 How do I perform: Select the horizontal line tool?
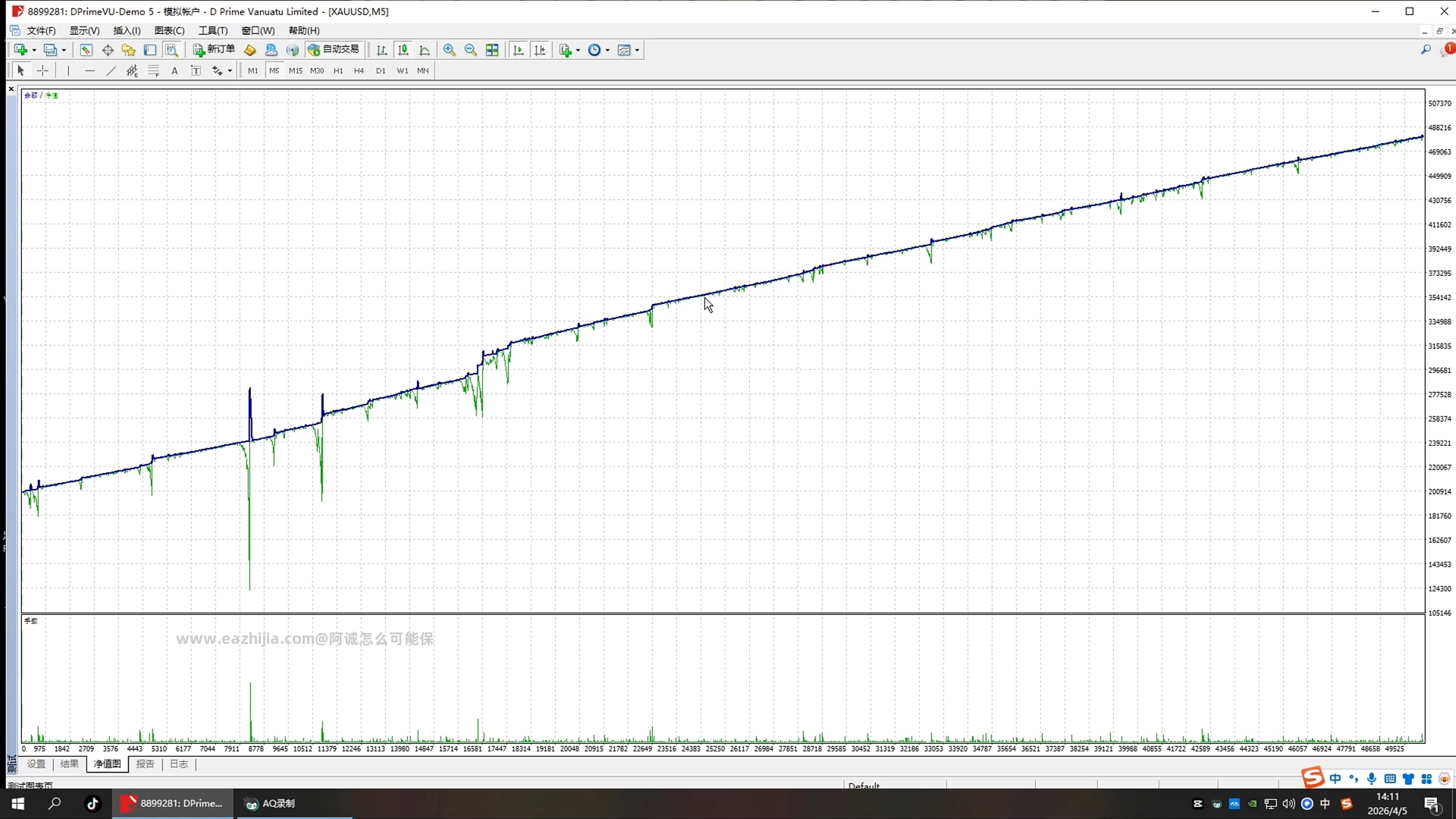pos(89,71)
